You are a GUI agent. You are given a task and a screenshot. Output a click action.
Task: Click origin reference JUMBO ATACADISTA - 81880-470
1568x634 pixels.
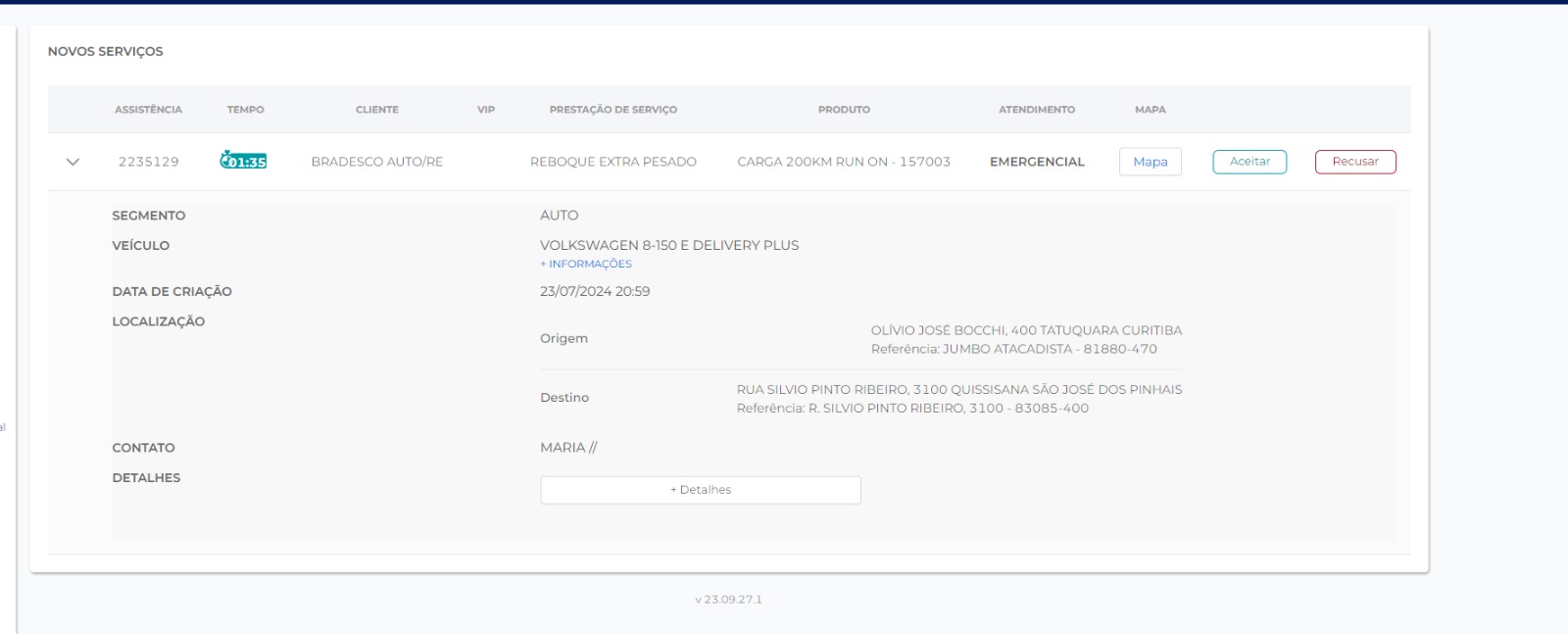[1014, 349]
